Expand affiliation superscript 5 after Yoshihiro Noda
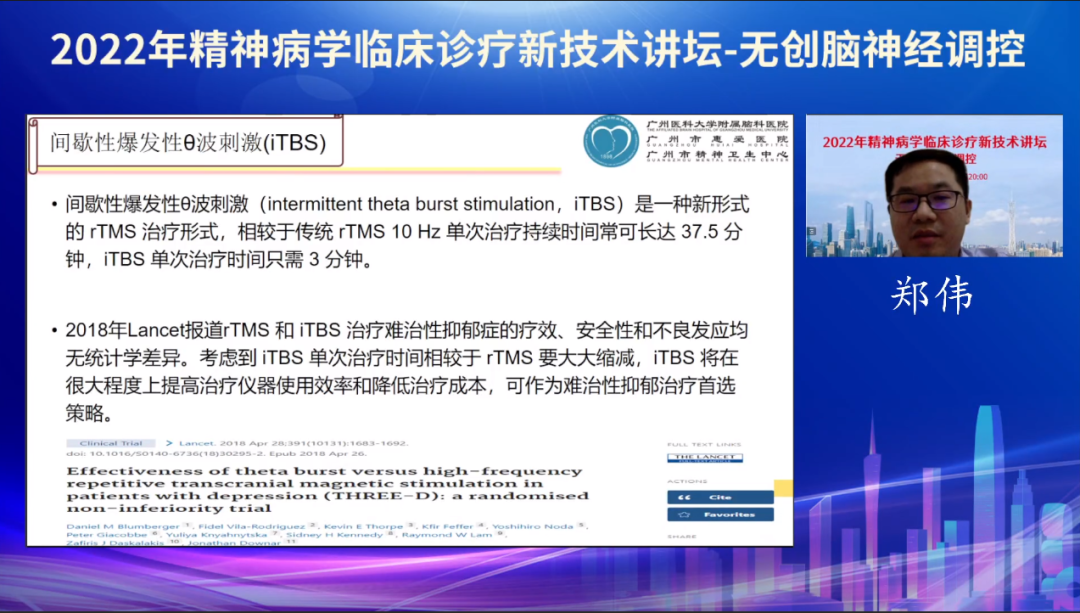1080x613 pixels. pos(580,525)
